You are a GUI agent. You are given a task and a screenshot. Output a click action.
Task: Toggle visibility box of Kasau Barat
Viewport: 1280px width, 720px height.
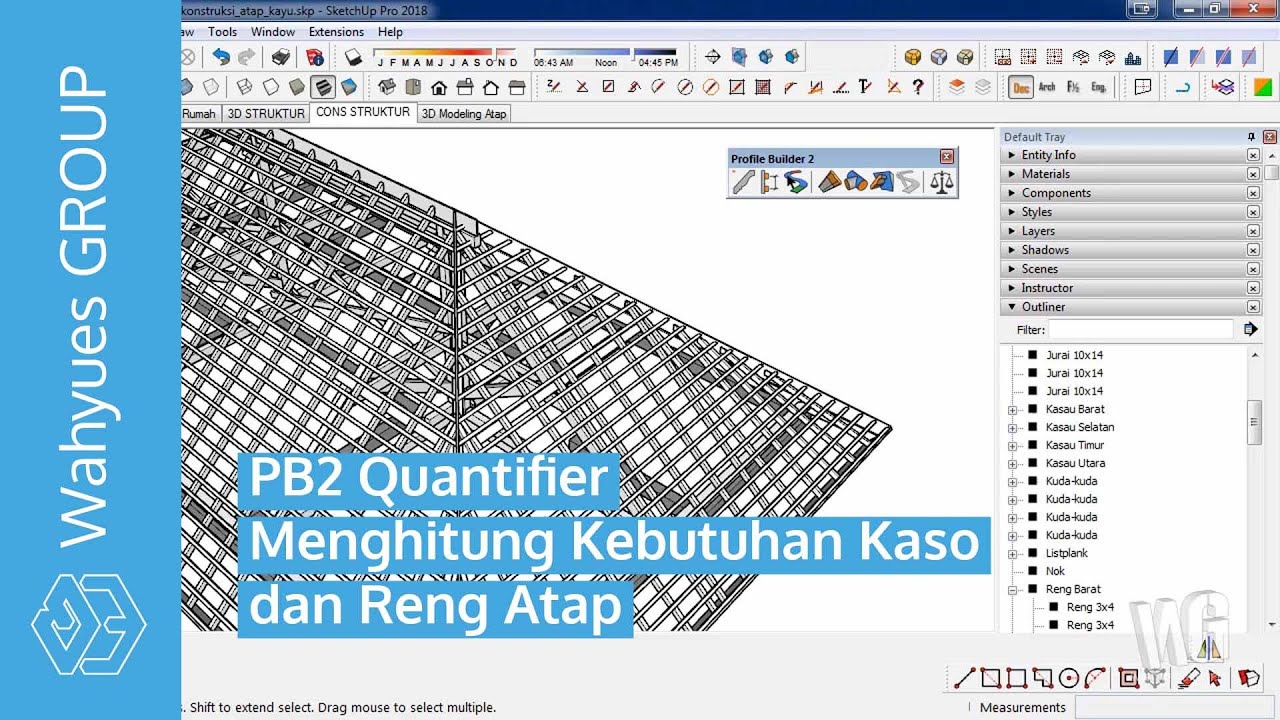(1033, 409)
